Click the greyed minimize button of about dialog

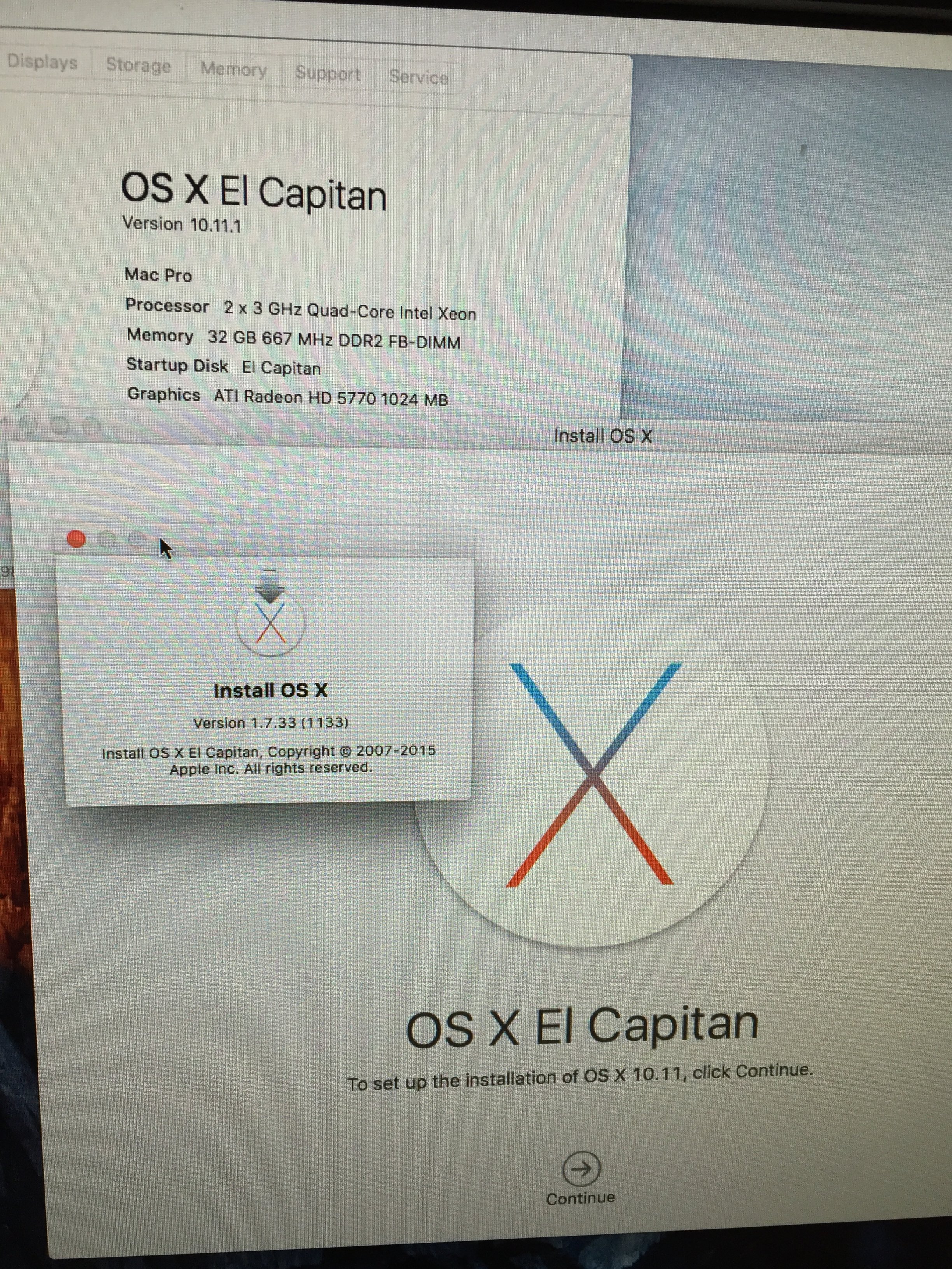click(x=107, y=539)
